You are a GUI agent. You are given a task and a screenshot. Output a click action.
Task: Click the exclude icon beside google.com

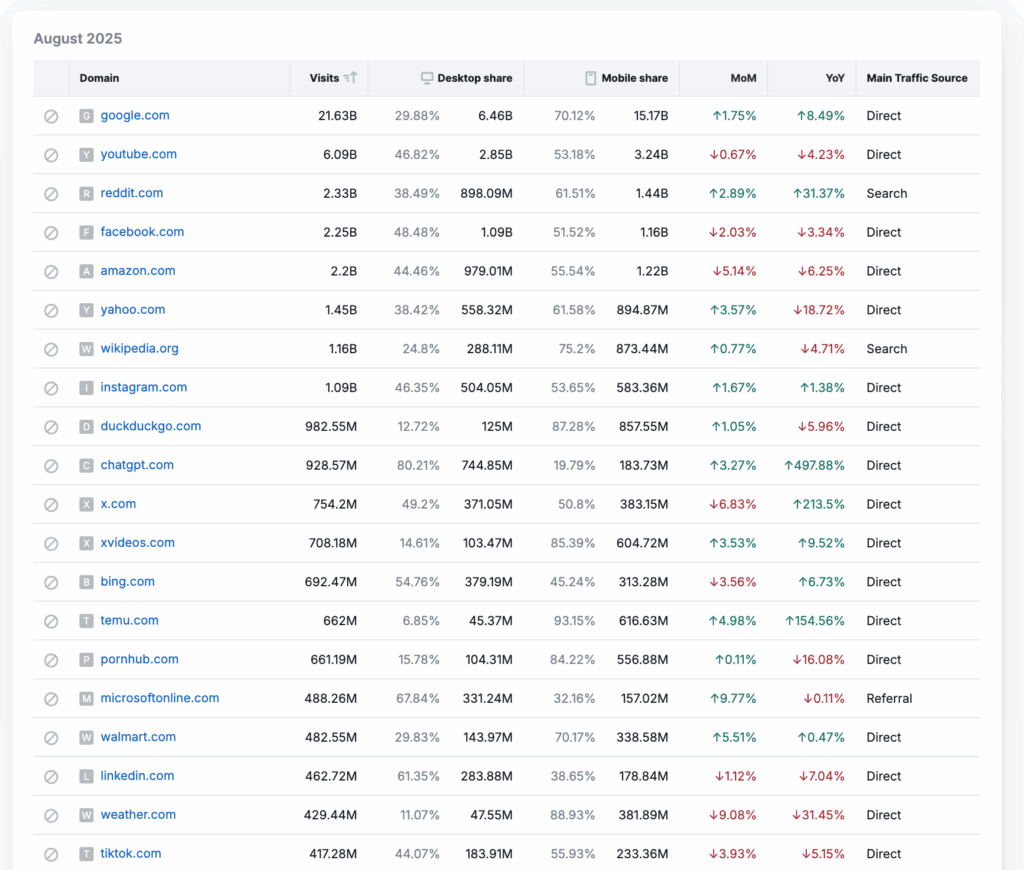coord(51,116)
